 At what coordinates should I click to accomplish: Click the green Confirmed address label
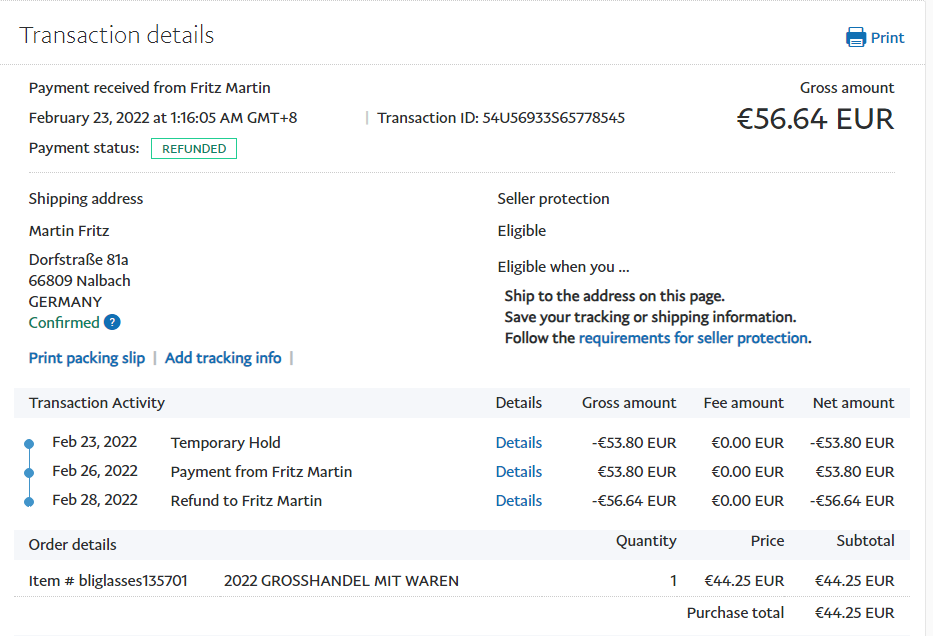click(64, 322)
